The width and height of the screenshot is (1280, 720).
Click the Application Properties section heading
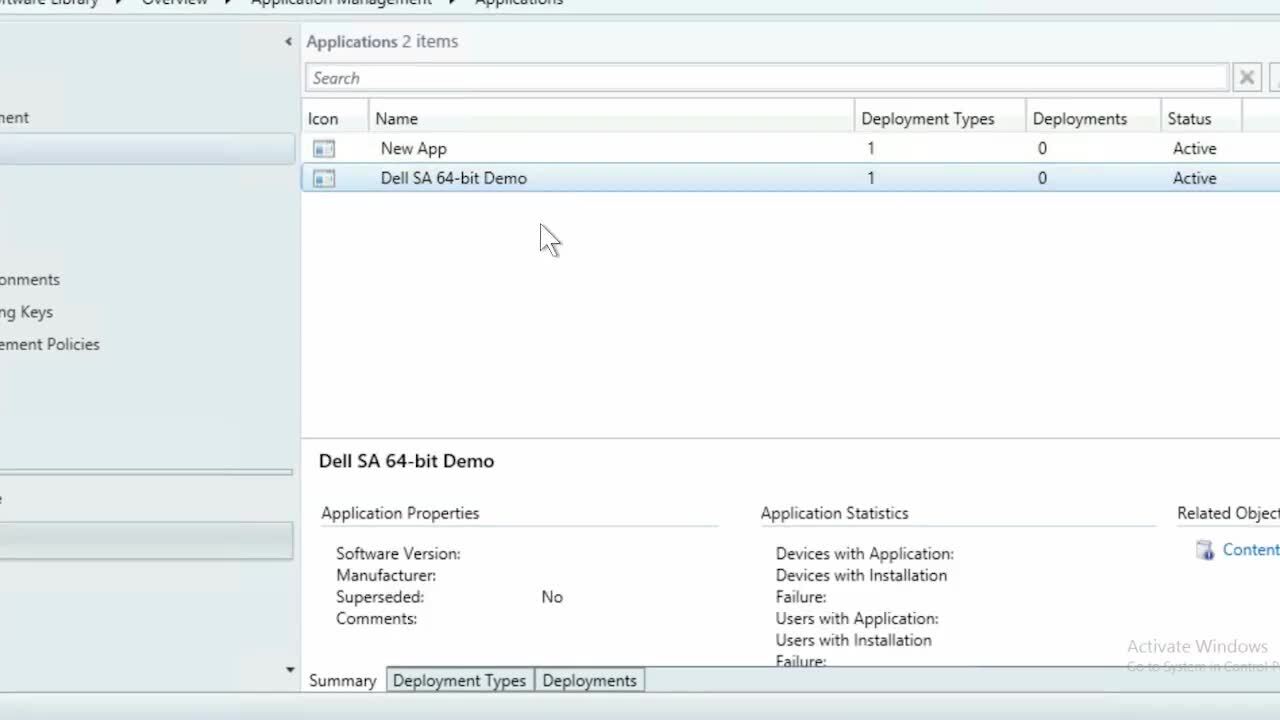click(x=400, y=513)
